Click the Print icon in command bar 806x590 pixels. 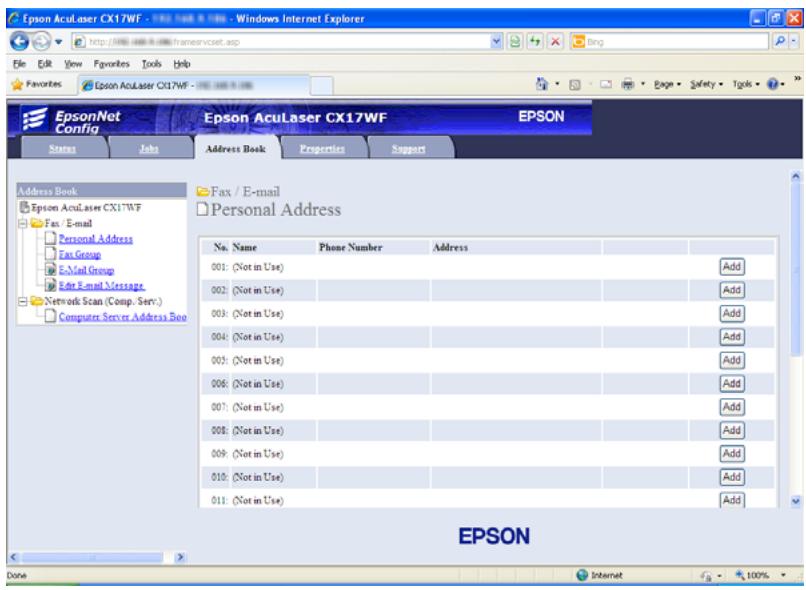pos(628,84)
